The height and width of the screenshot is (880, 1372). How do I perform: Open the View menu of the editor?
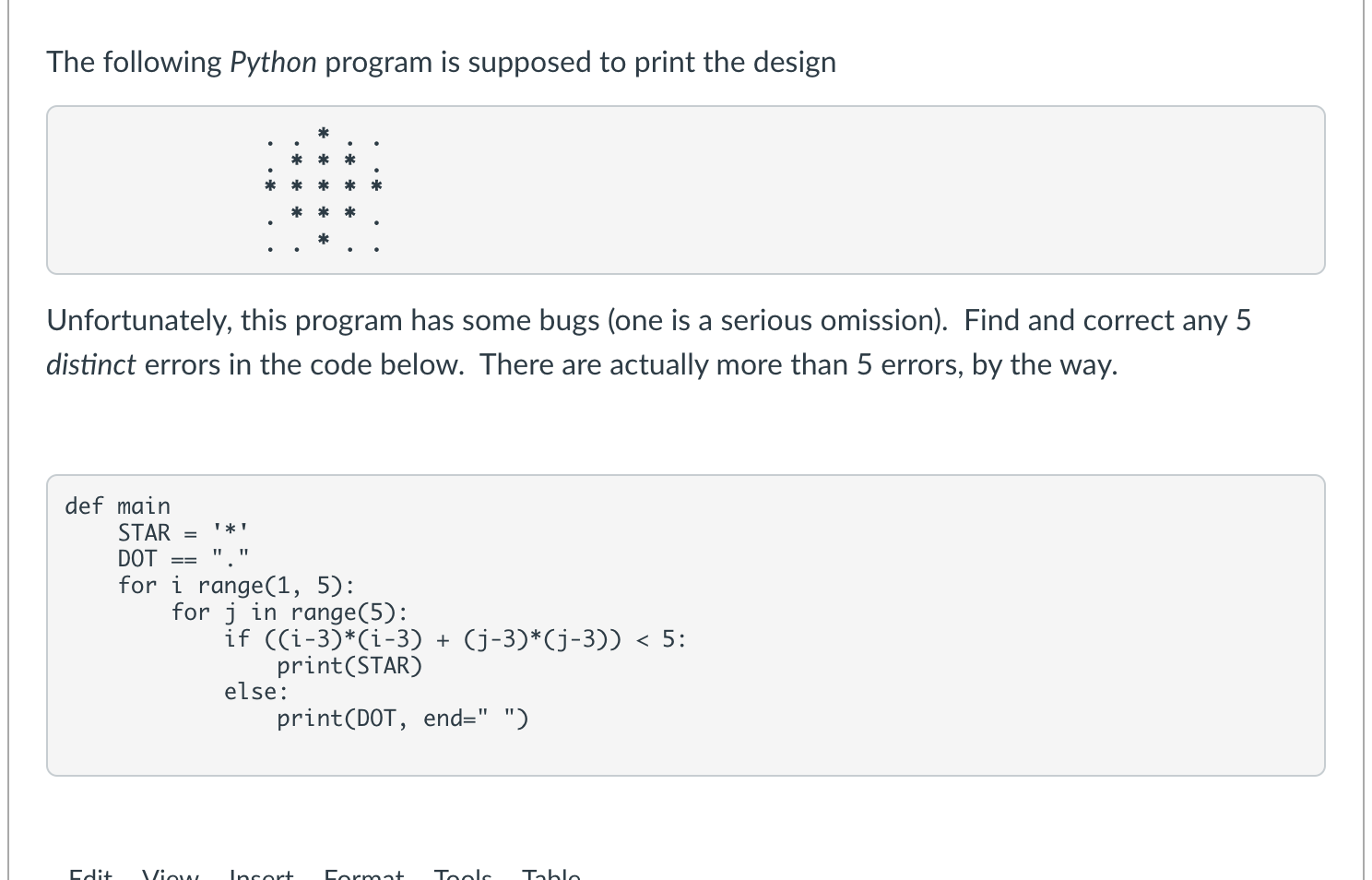[171, 874]
